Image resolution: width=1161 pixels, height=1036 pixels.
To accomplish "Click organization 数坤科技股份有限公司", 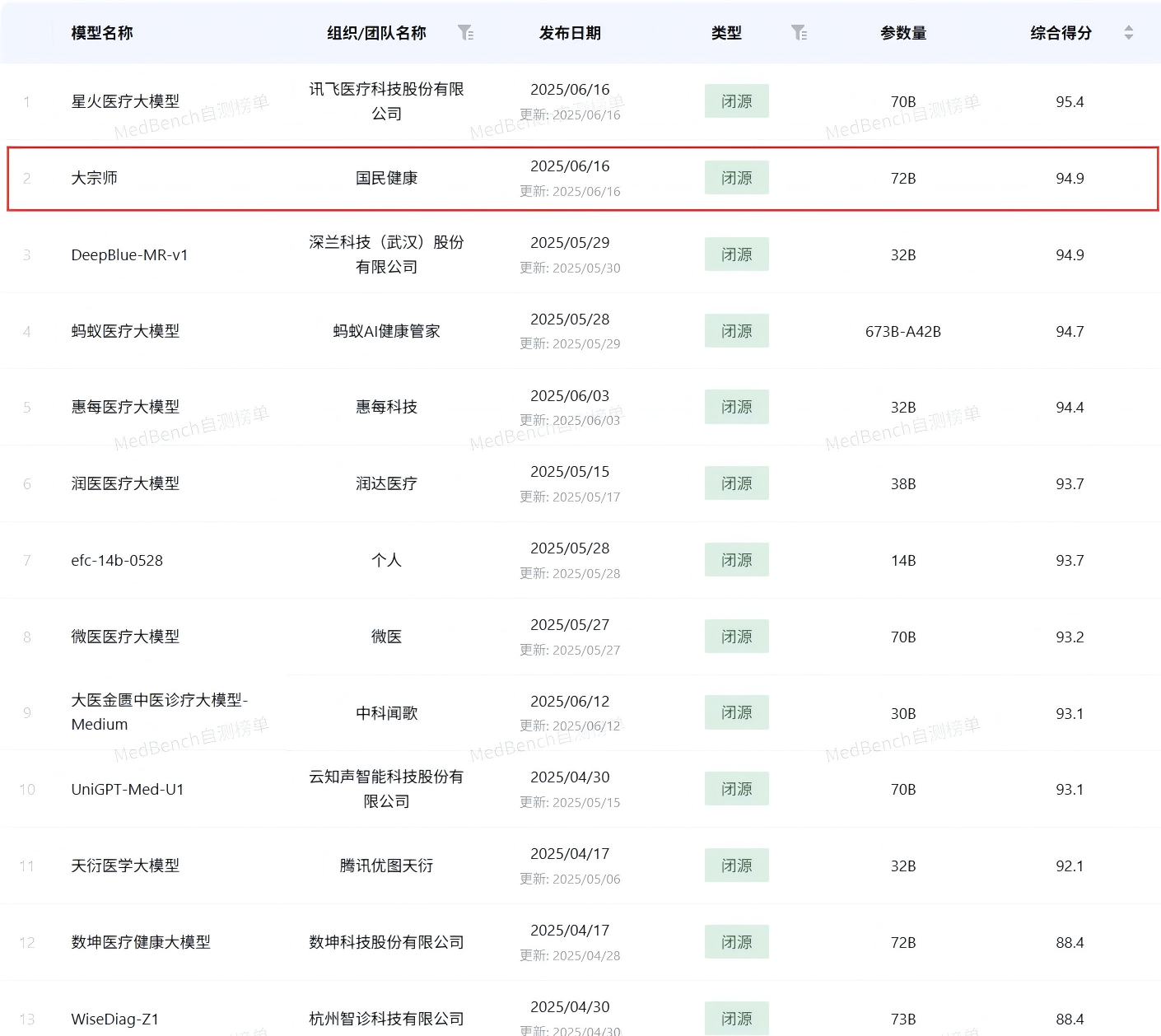I will pos(386,942).
